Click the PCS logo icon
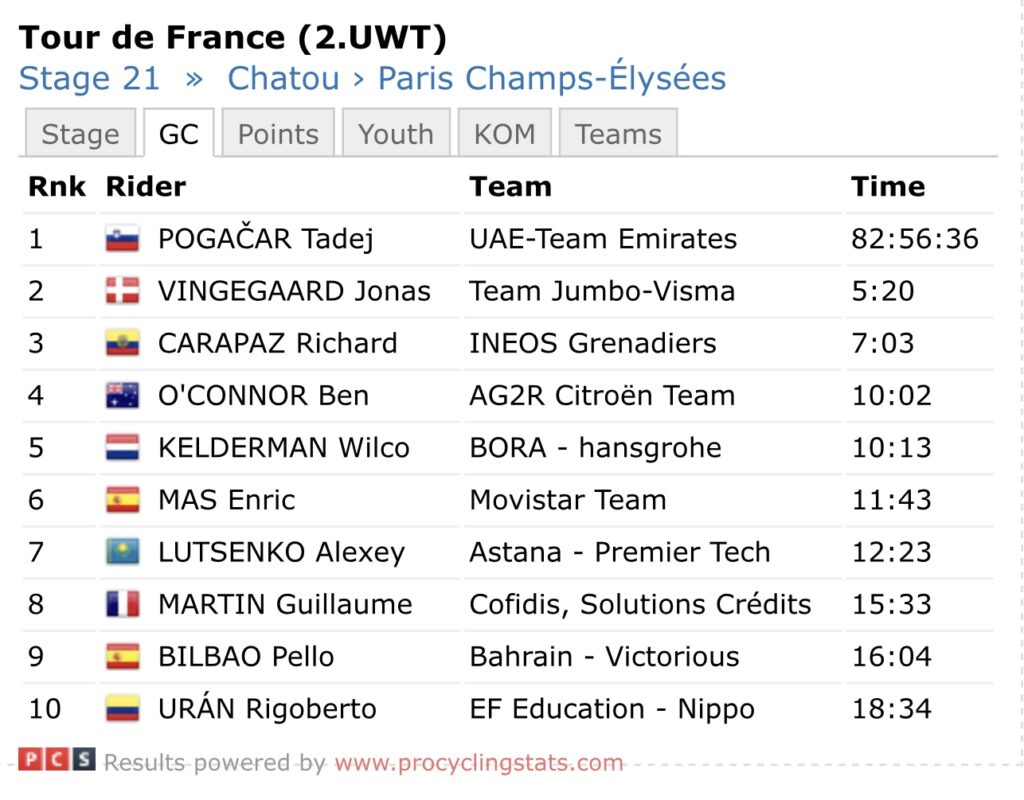 pos(57,760)
